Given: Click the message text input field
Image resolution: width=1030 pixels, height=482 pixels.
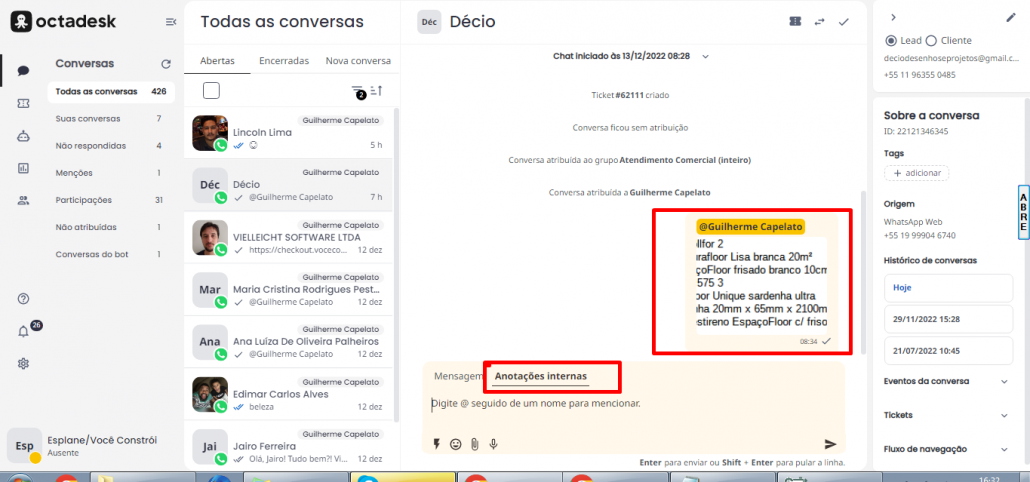Looking at the screenshot, I should click(630, 405).
